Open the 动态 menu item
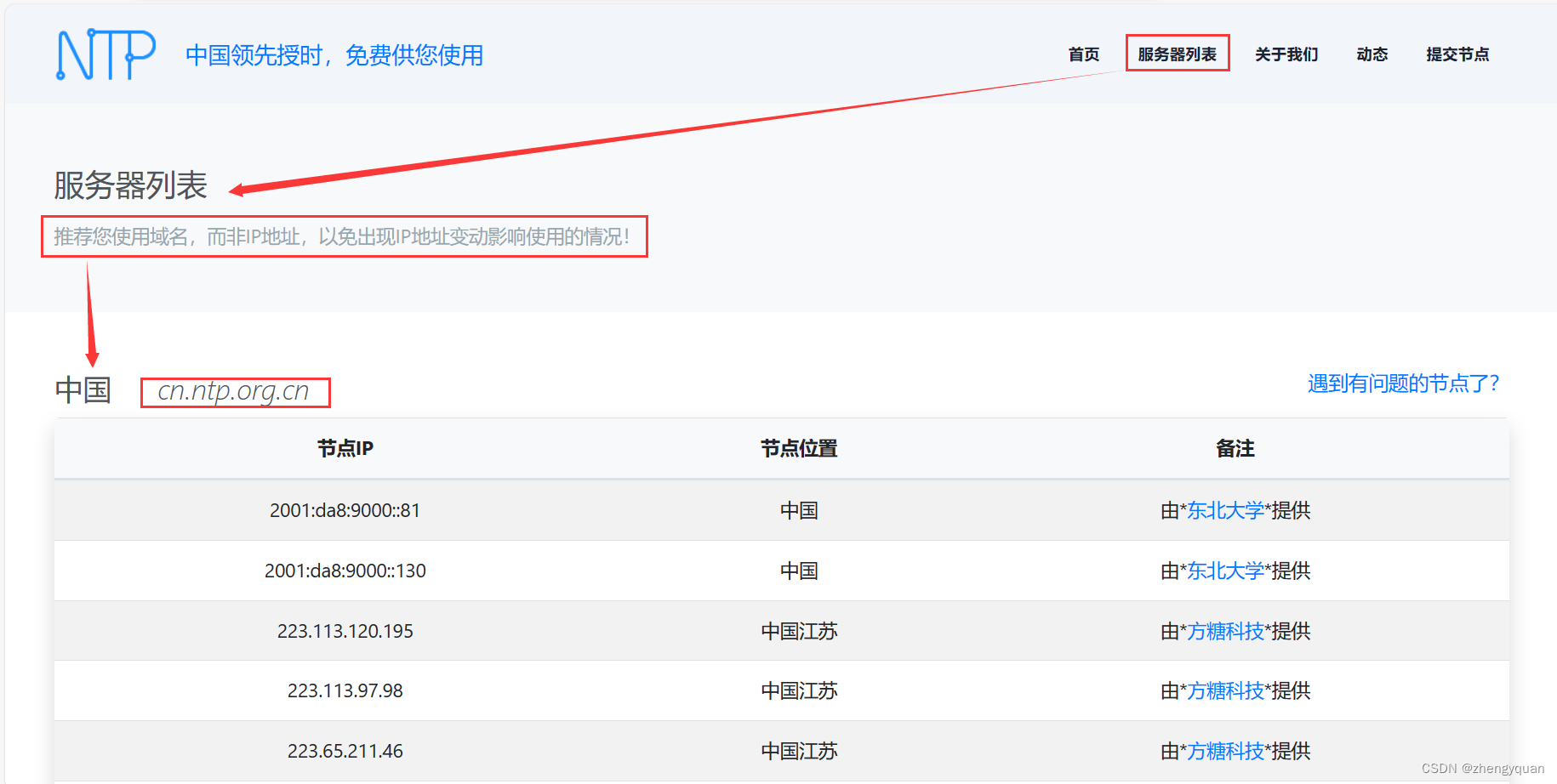Screen dimensions: 1557x784 (x=1372, y=54)
